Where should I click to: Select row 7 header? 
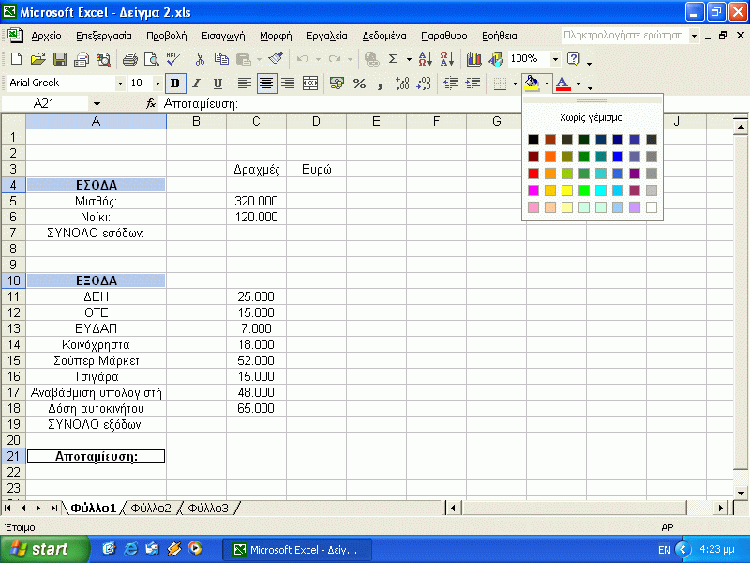coord(13,232)
